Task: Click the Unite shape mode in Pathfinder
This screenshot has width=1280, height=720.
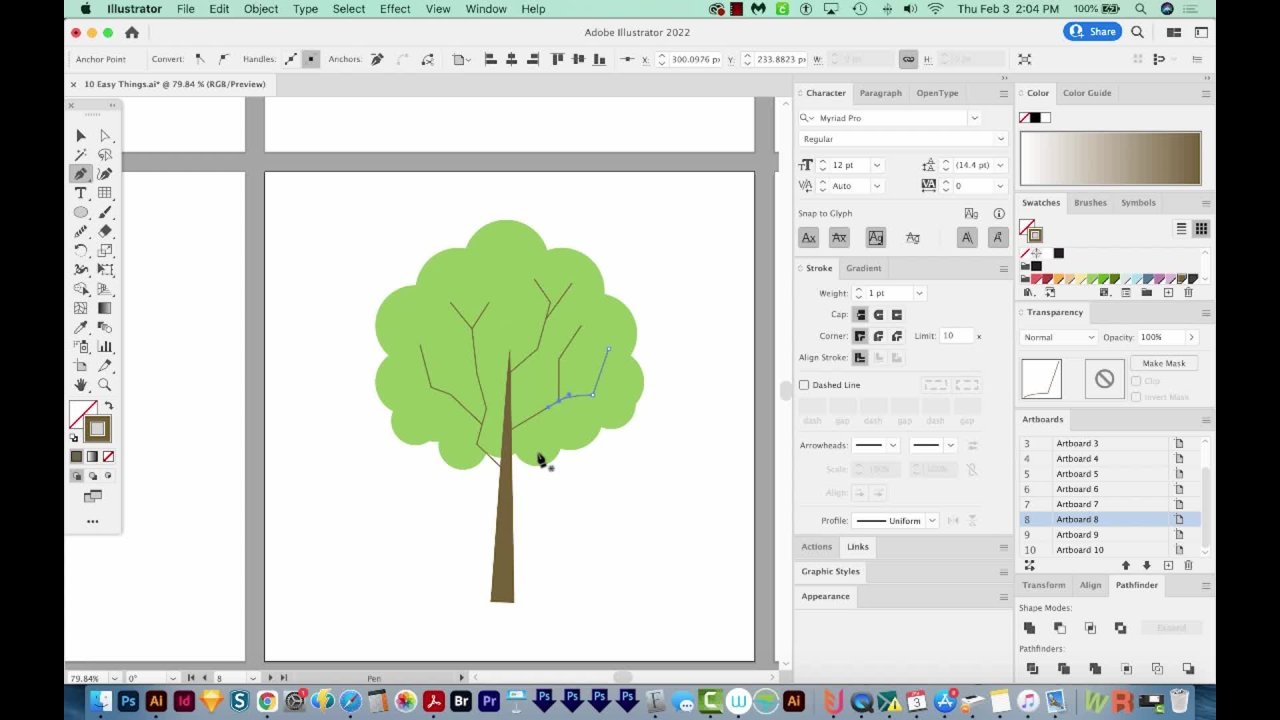Action: click(x=1029, y=628)
